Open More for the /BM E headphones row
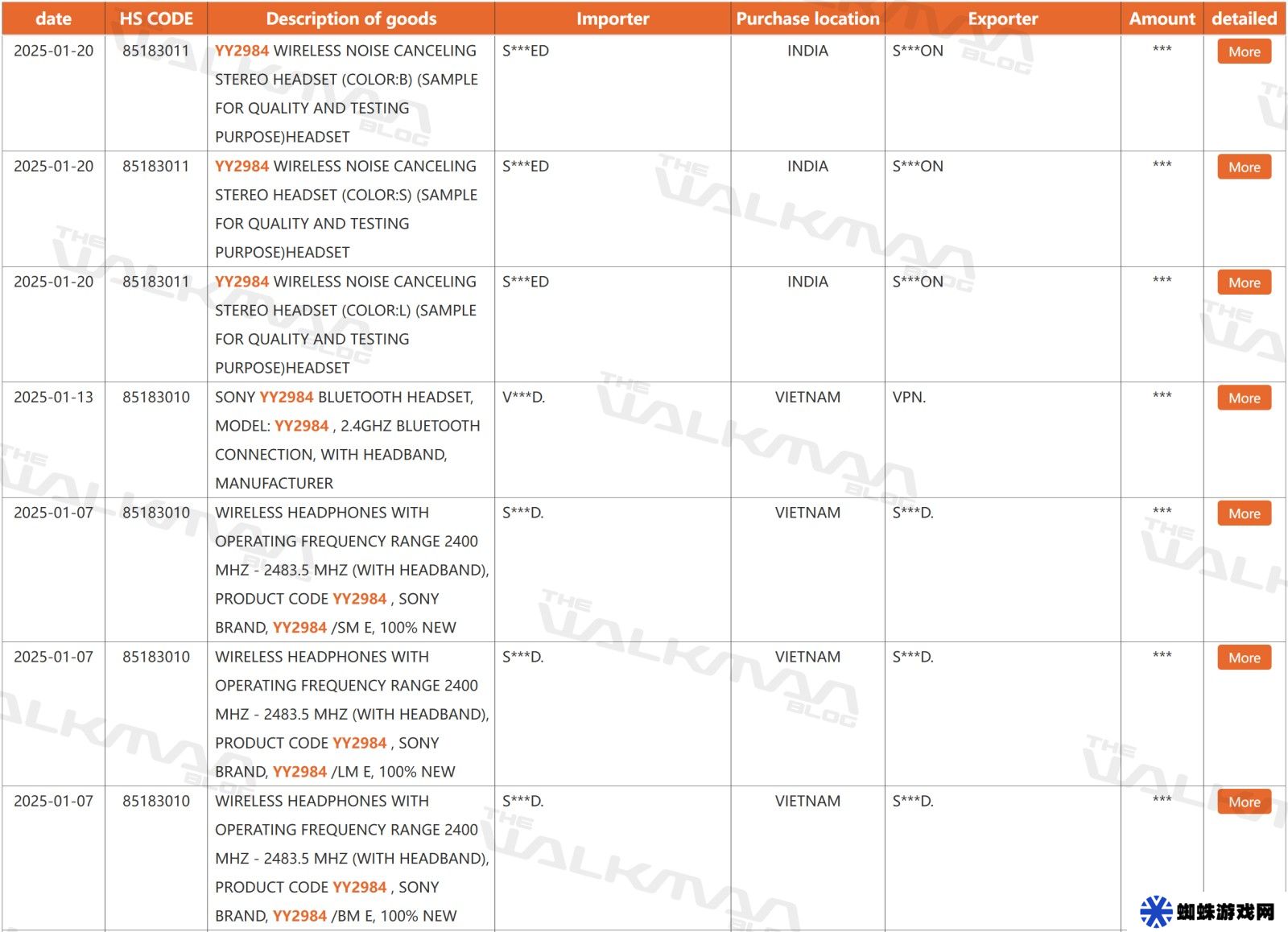This screenshot has height=932, width=1288. coord(1244,802)
